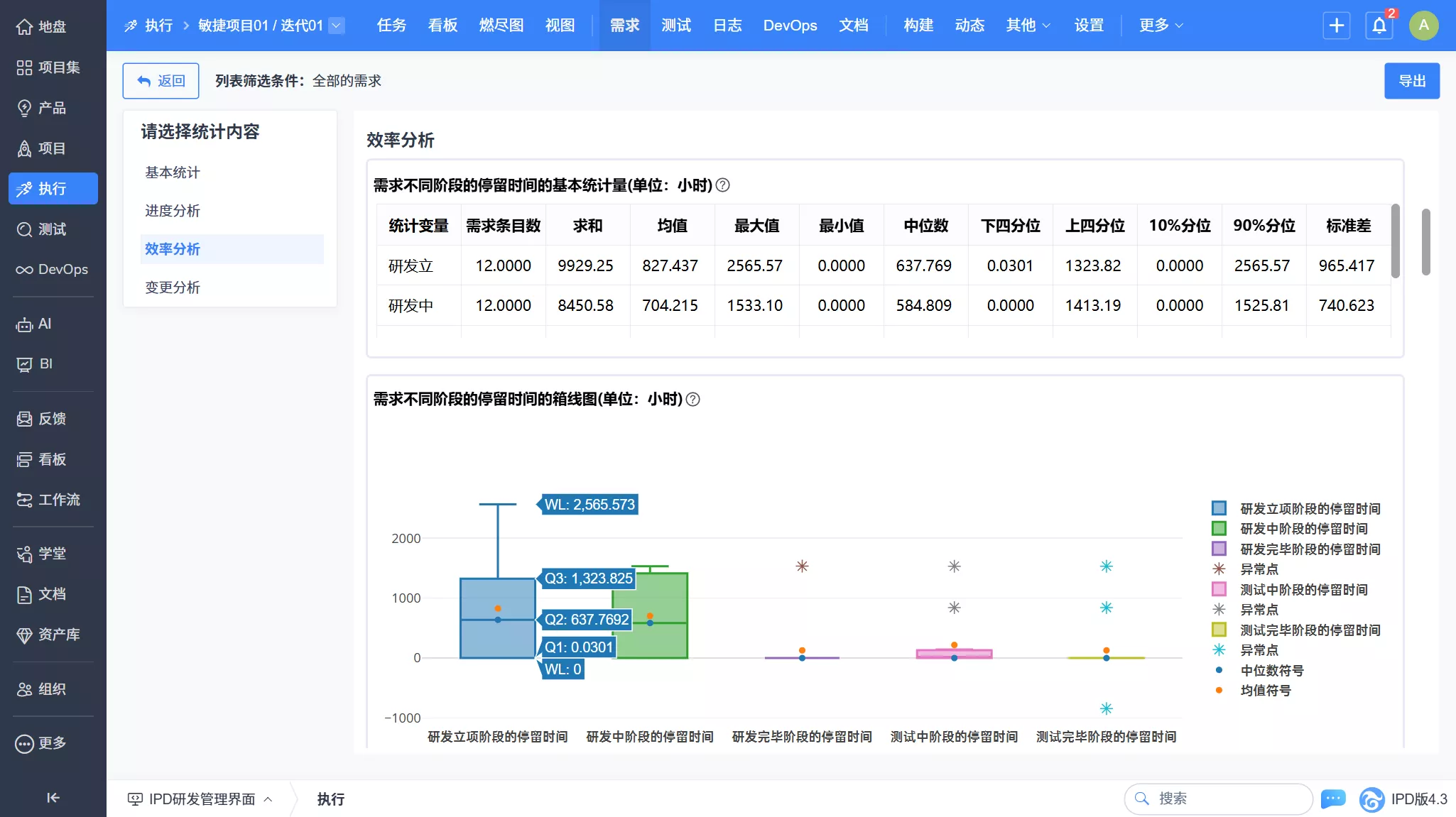Collapse the left sidebar
1456x817 pixels.
53,797
